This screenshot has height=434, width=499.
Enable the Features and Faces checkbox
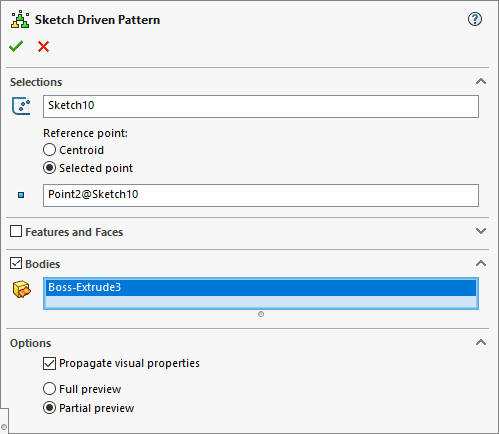pyautogui.click(x=16, y=231)
